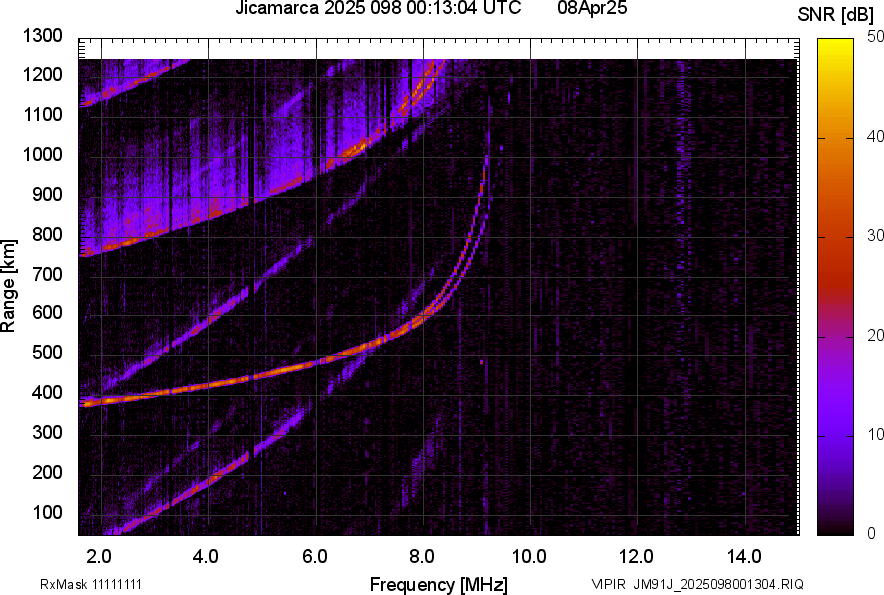Click the colorbar tick value 20
This screenshot has width=884, height=595.
click(876, 335)
